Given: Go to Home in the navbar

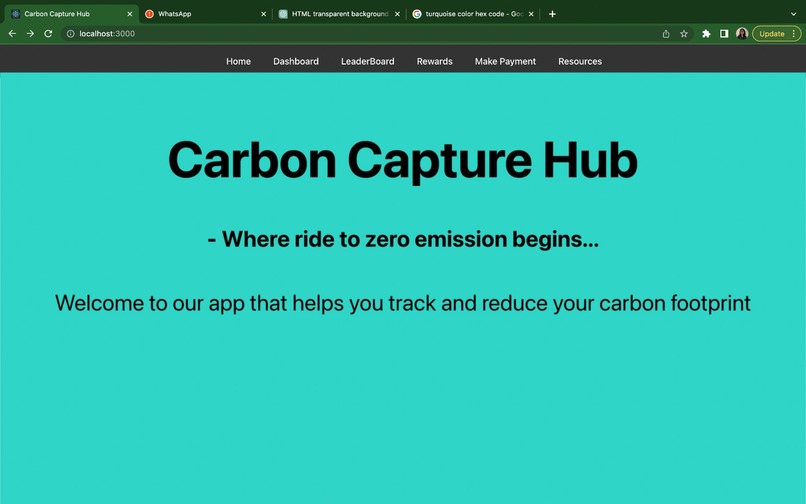Looking at the screenshot, I should tap(239, 61).
